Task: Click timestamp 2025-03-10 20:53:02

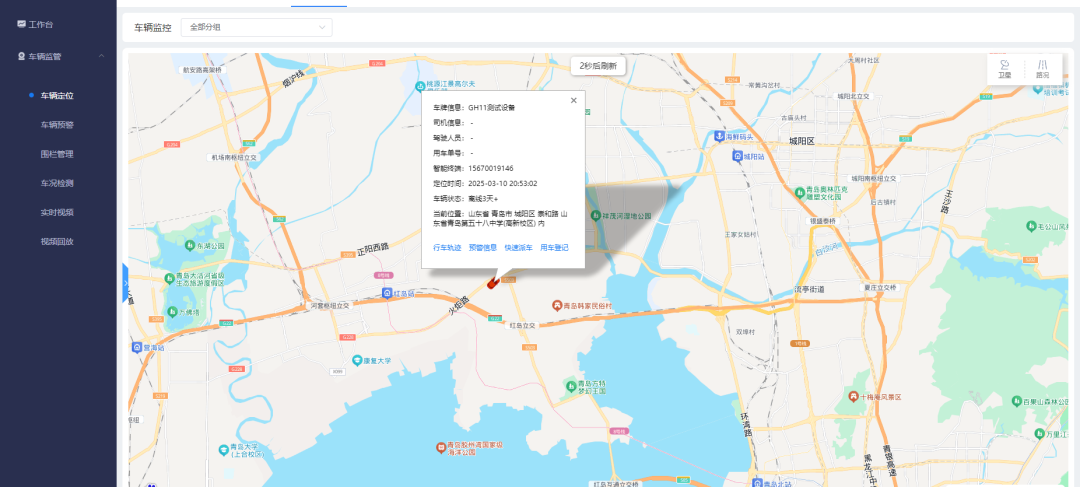Action: 503,183
